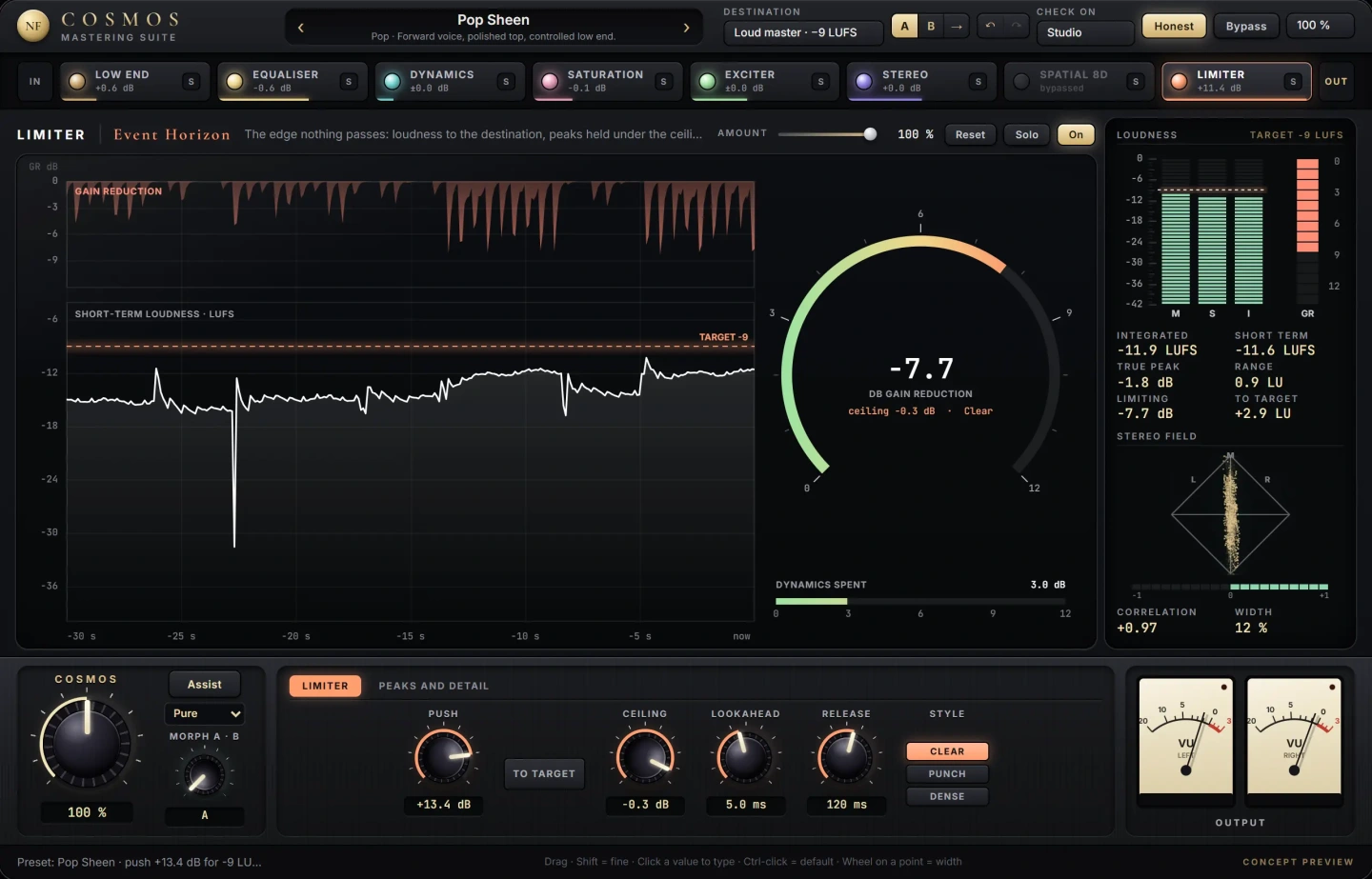Viewport: 1372px width, 879px height.
Task: Toggle the Equaliser module power circle
Action: (234, 82)
